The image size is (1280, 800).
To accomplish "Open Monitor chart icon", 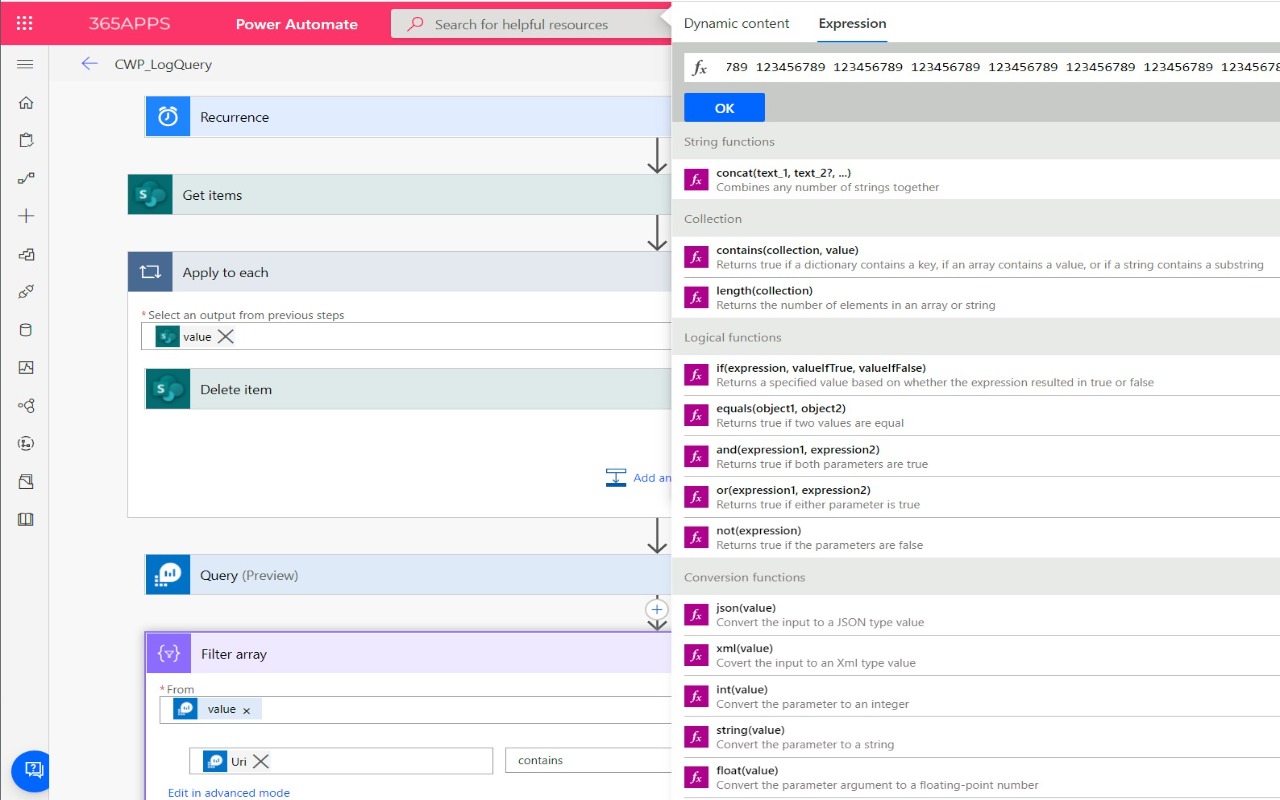I will pos(26,368).
